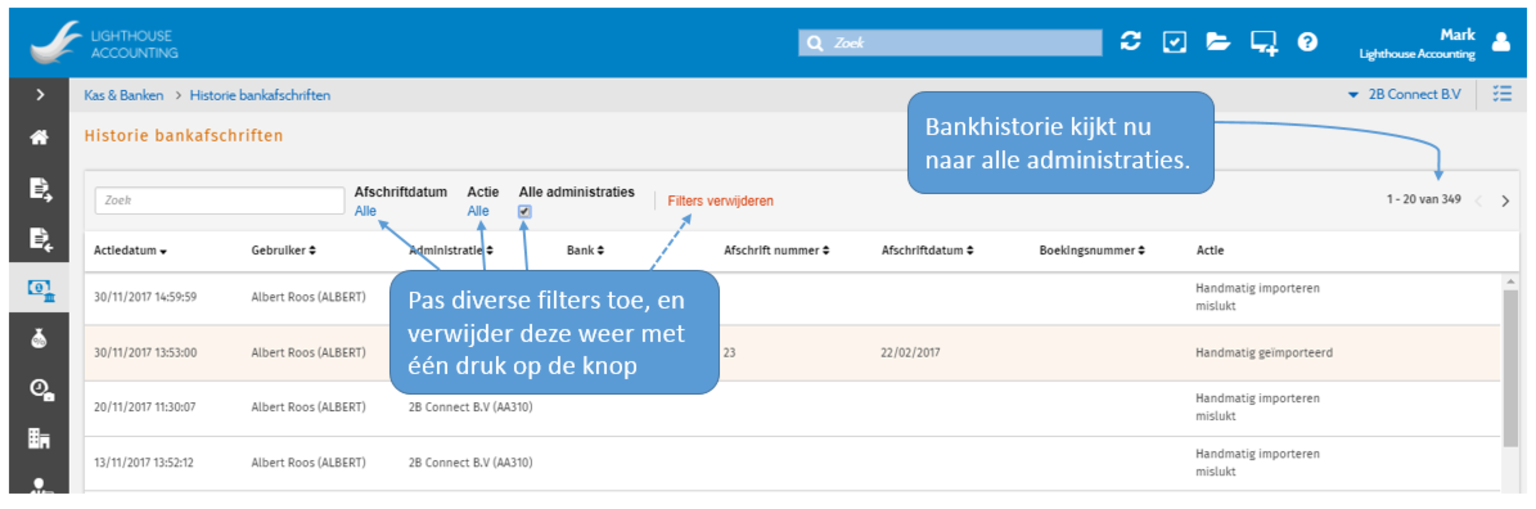
Task: Click the buildings icon in the sidebar
Action: [40, 438]
